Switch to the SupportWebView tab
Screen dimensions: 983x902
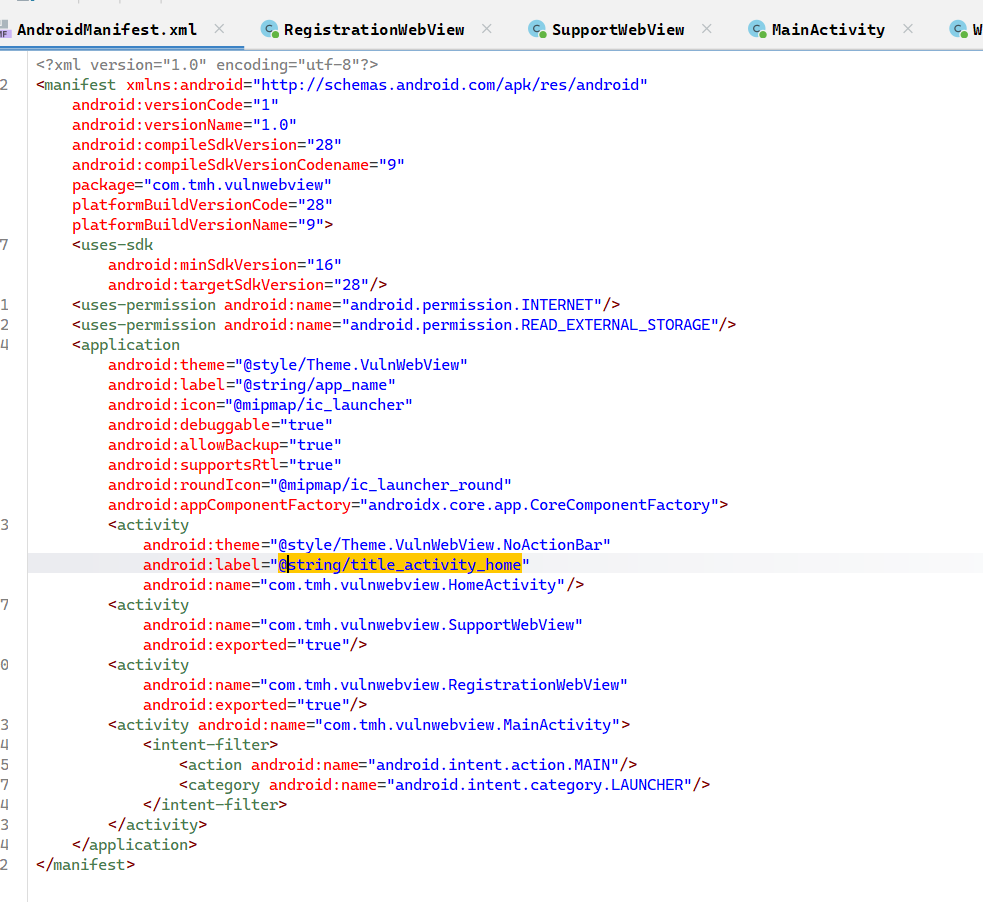click(620, 29)
